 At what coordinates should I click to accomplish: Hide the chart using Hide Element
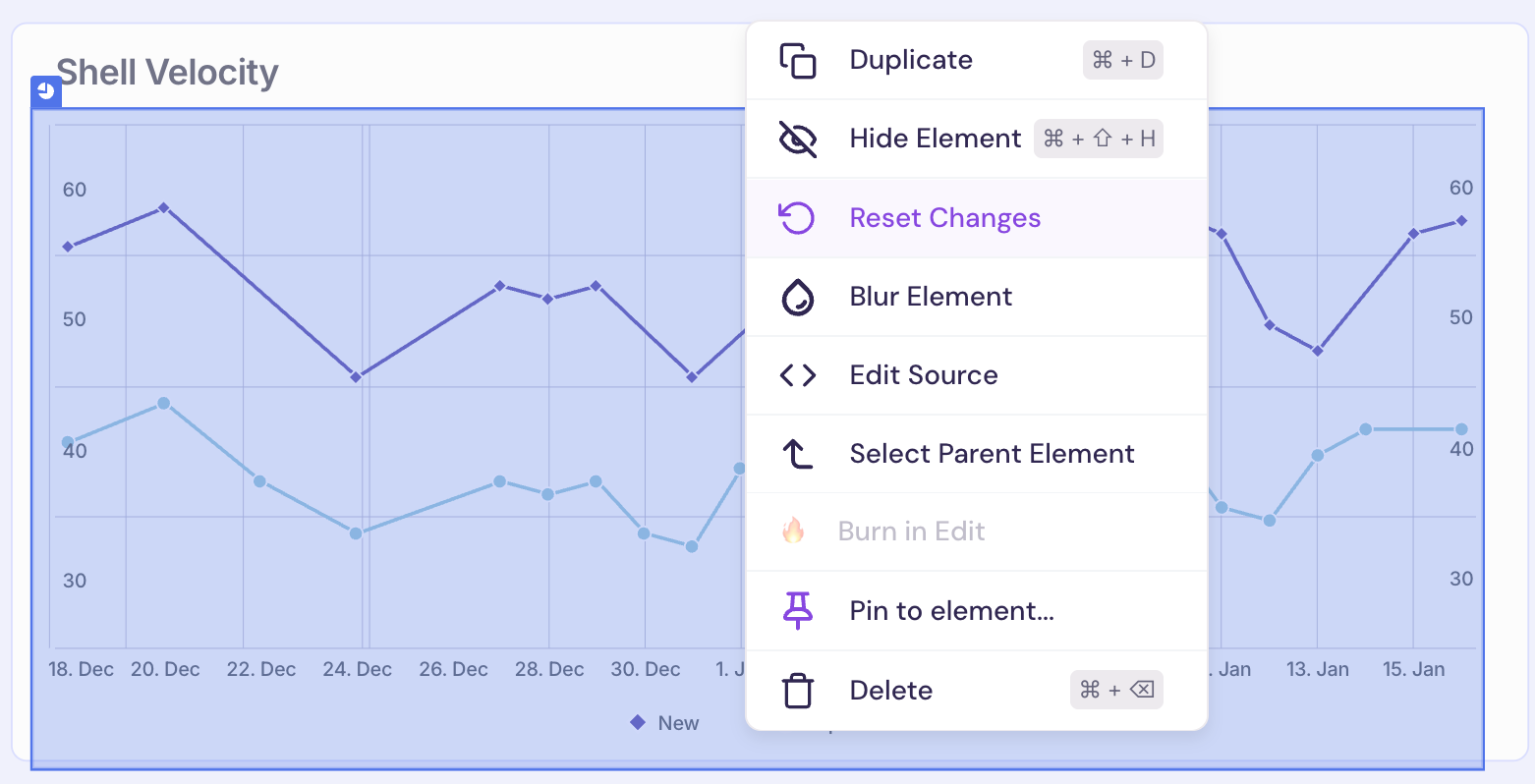pos(935,139)
